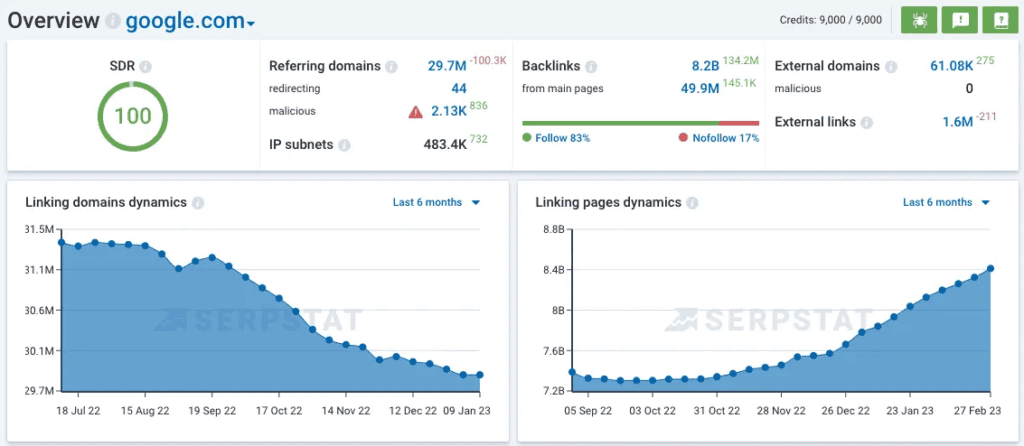Open Linking pages Last 6 months dropdown
Screen dimensions: 1024x446
click(x=946, y=202)
